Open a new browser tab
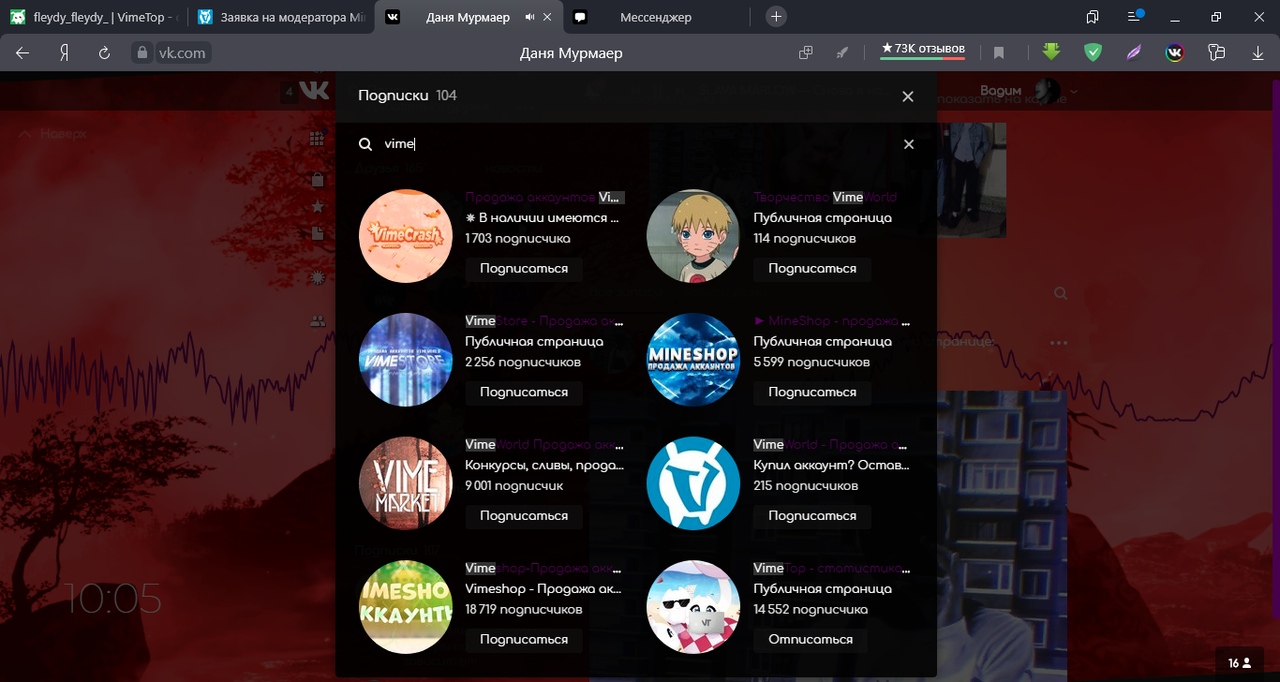Screen dimensions: 1280x682 [776, 17]
